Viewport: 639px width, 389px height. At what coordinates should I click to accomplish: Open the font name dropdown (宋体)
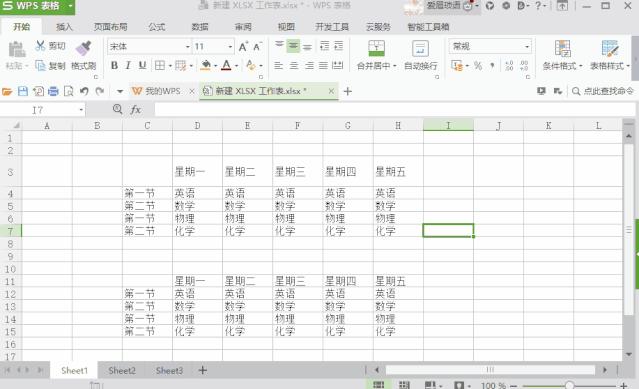pyautogui.click(x=187, y=47)
